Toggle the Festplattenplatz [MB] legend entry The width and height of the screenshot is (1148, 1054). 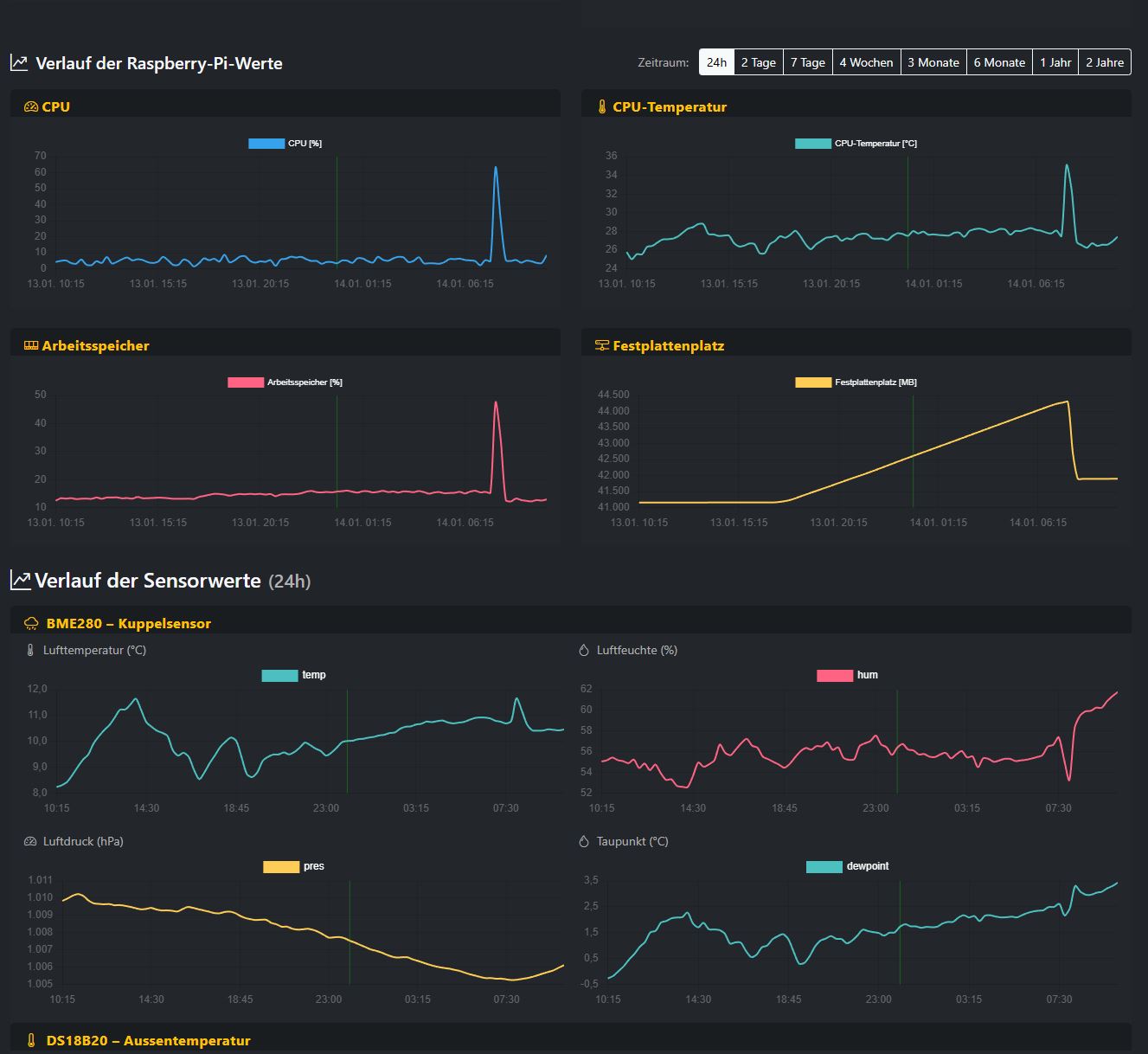[856, 382]
